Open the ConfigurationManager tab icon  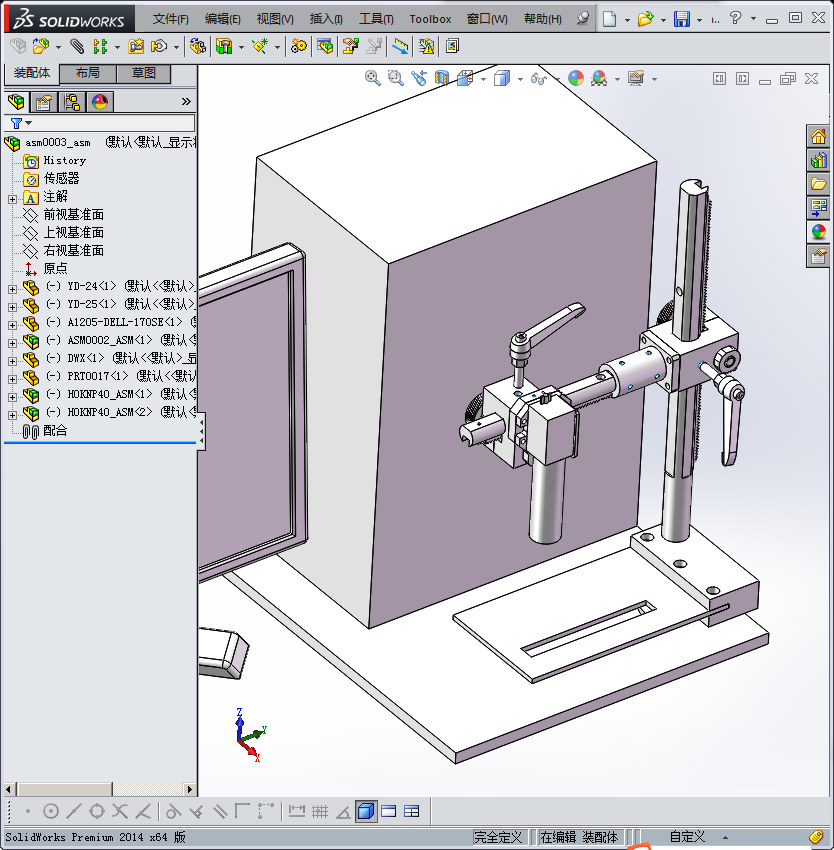72,101
